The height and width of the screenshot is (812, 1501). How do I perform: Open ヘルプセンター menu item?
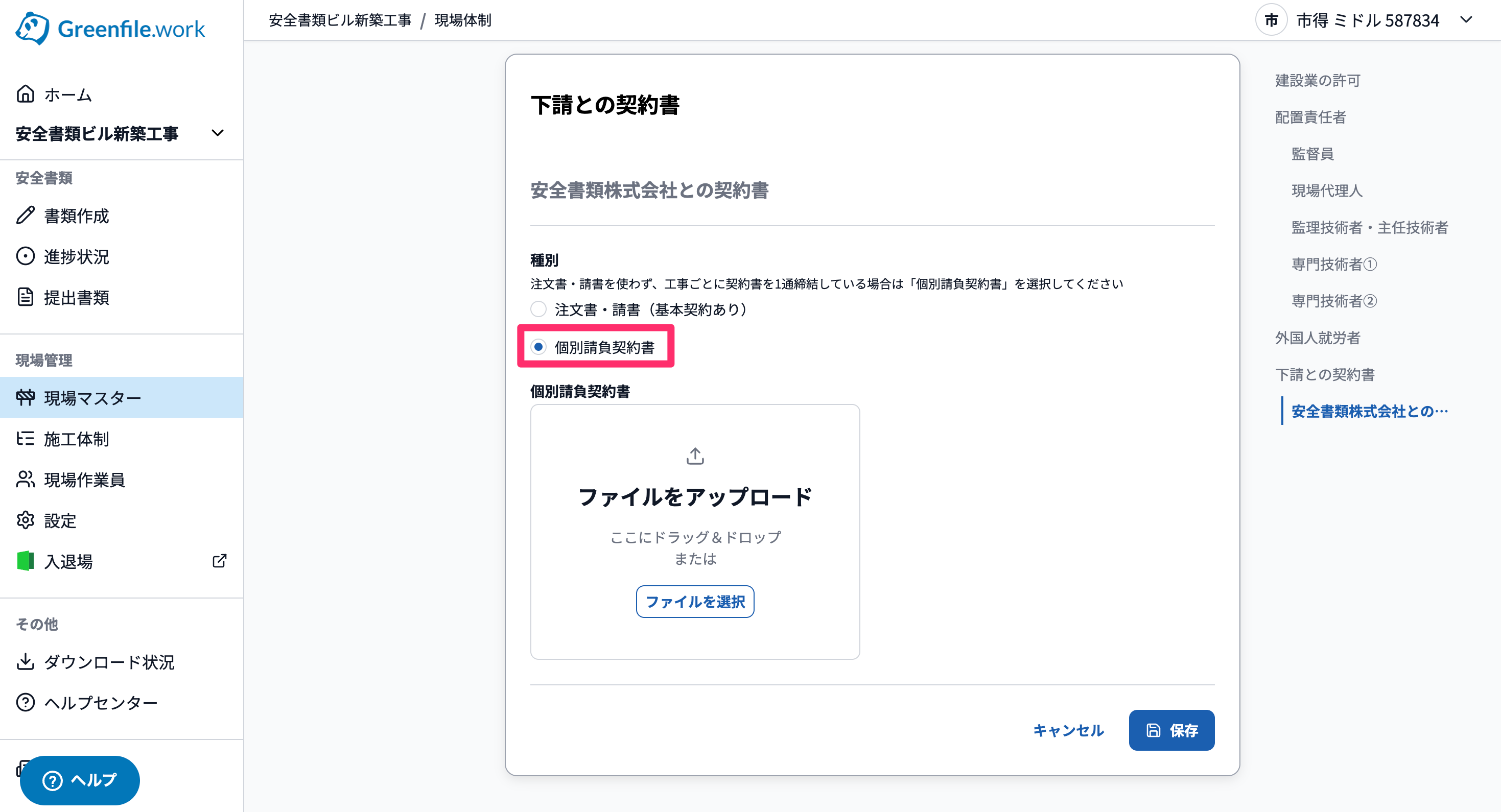121,703
